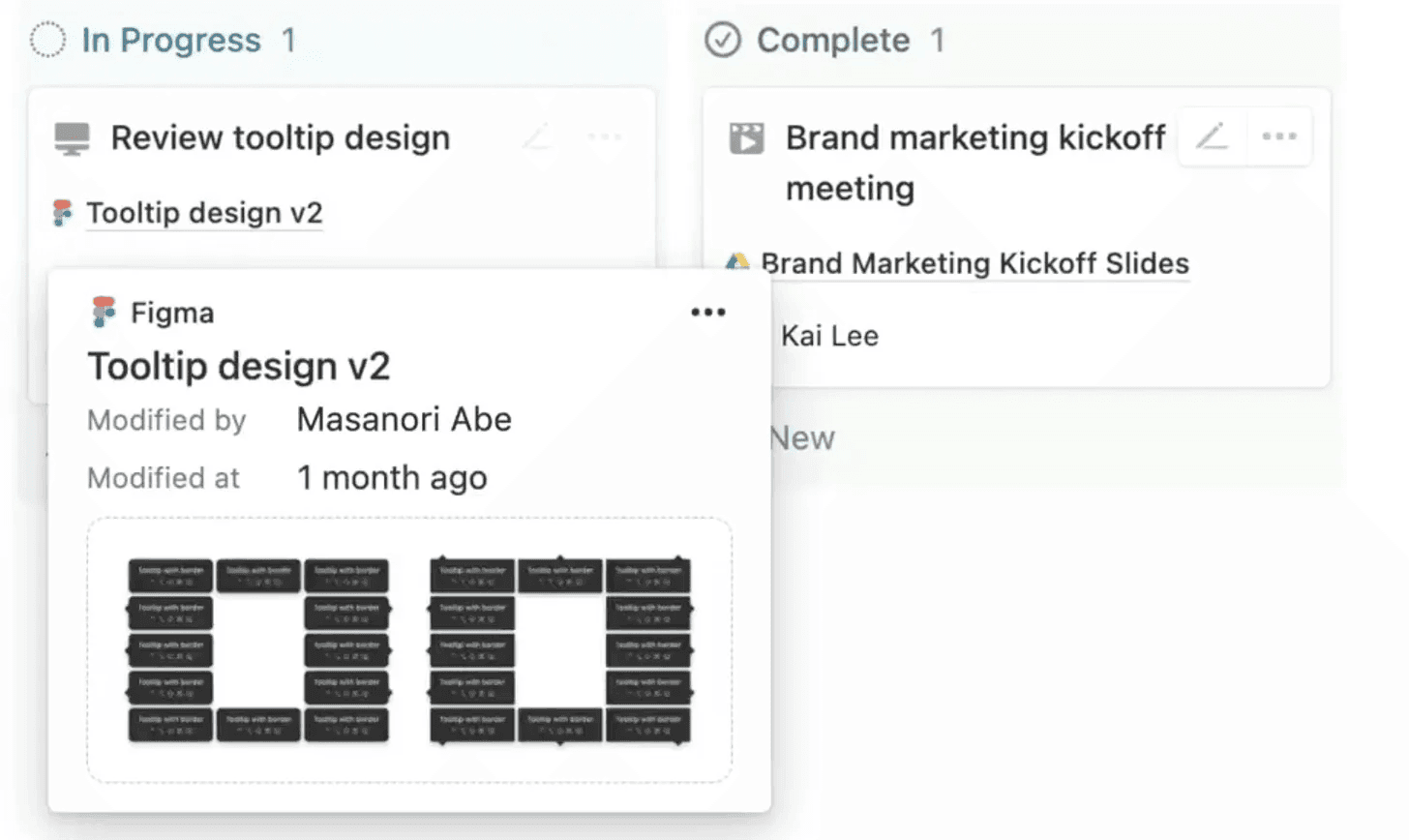Click the Complete checkmark circle status icon

[x=722, y=41]
